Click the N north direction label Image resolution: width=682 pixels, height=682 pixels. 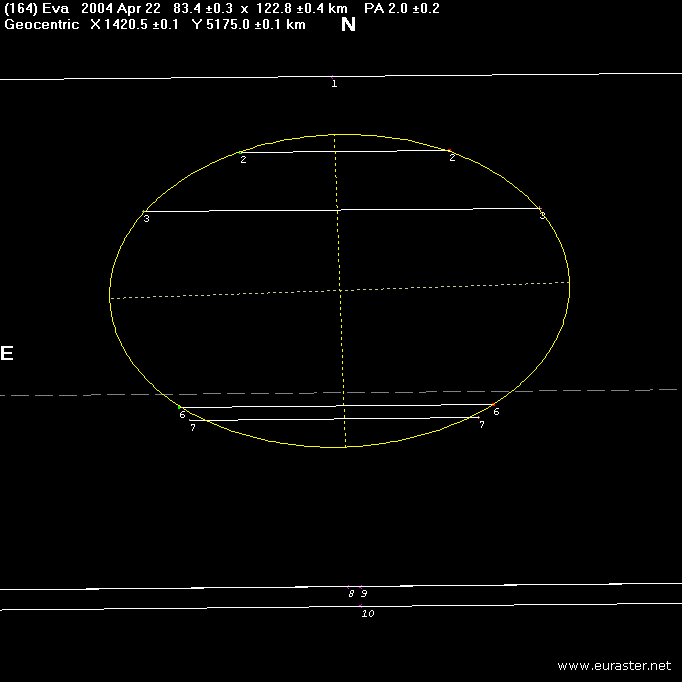point(348,25)
